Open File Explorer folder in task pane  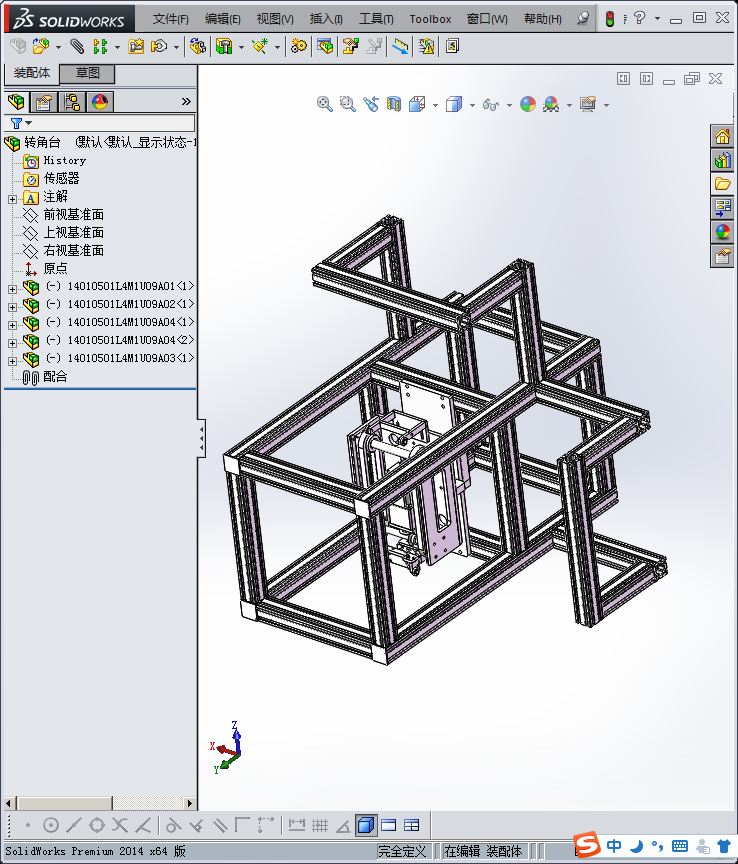tap(722, 184)
